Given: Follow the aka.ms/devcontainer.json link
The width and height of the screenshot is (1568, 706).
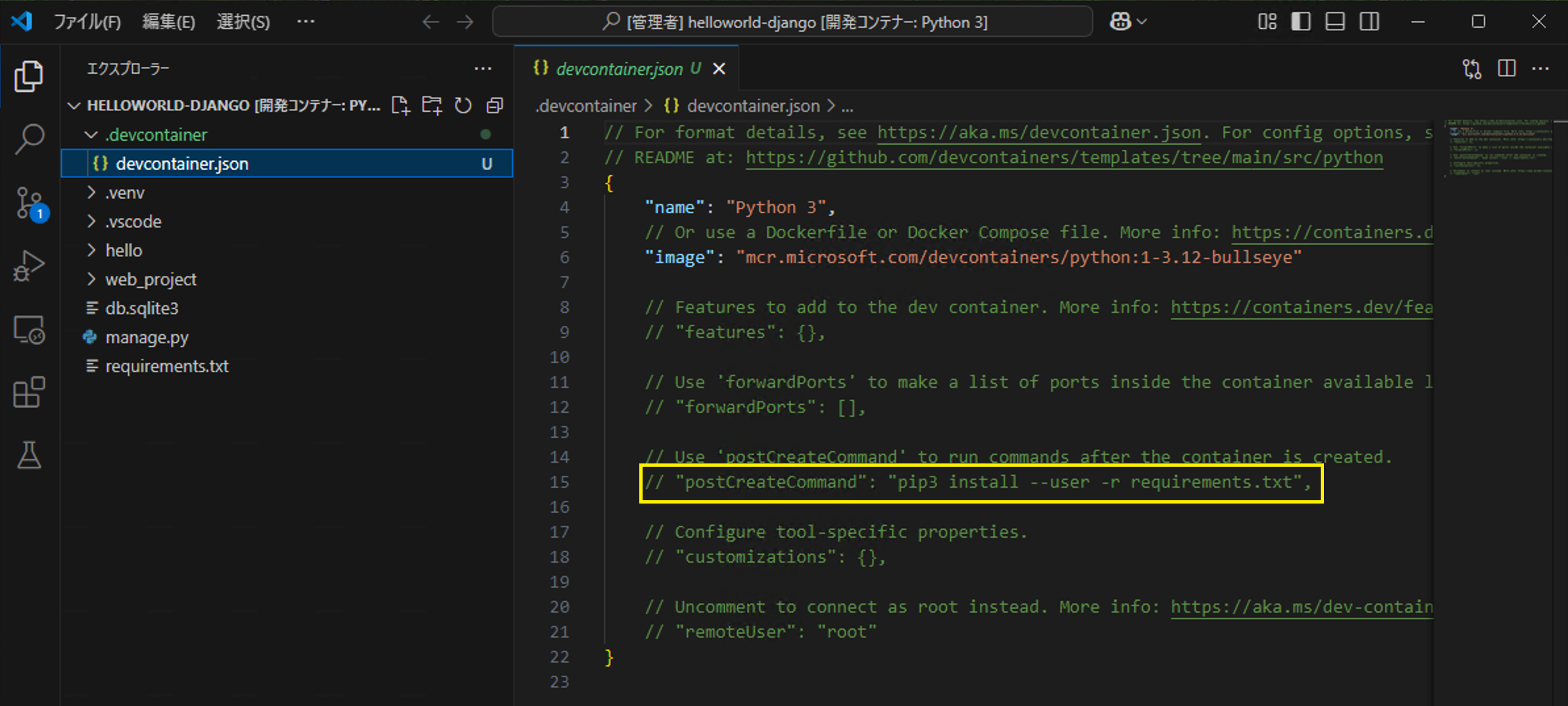Looking at the screenshot, I should (x=1039, y=133).
